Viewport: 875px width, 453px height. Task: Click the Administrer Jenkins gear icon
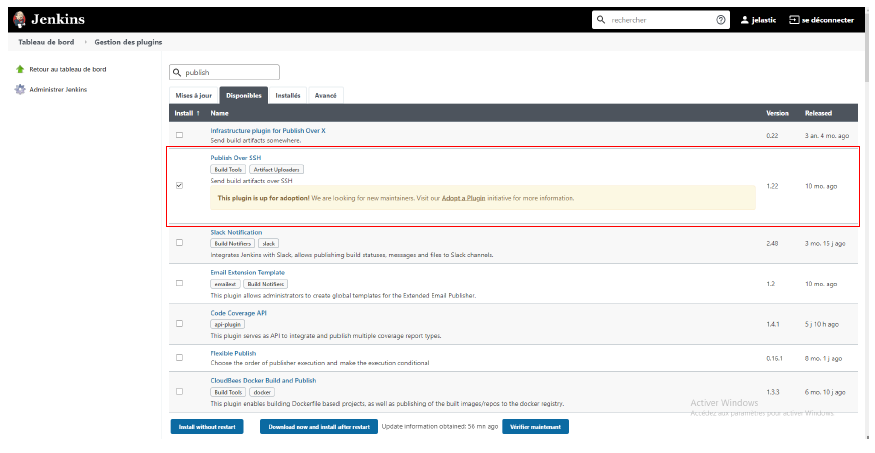coord(20,89)
